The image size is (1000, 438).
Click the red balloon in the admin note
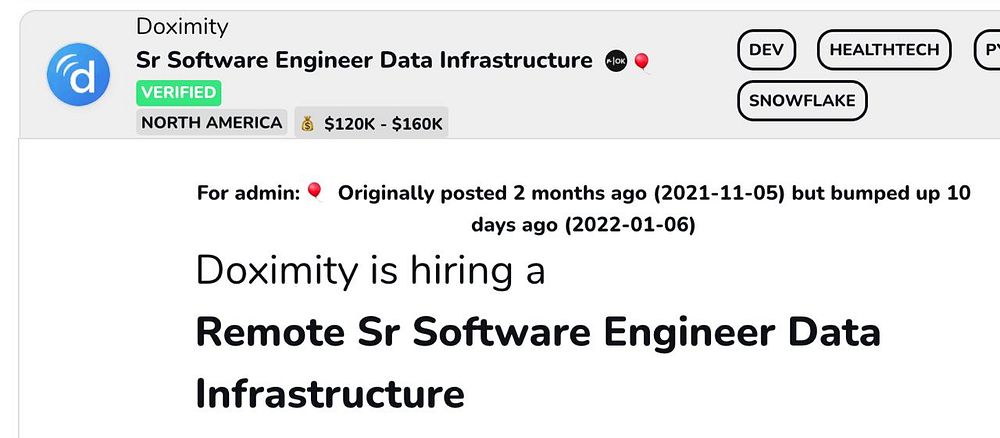click(x=314, y=192)
